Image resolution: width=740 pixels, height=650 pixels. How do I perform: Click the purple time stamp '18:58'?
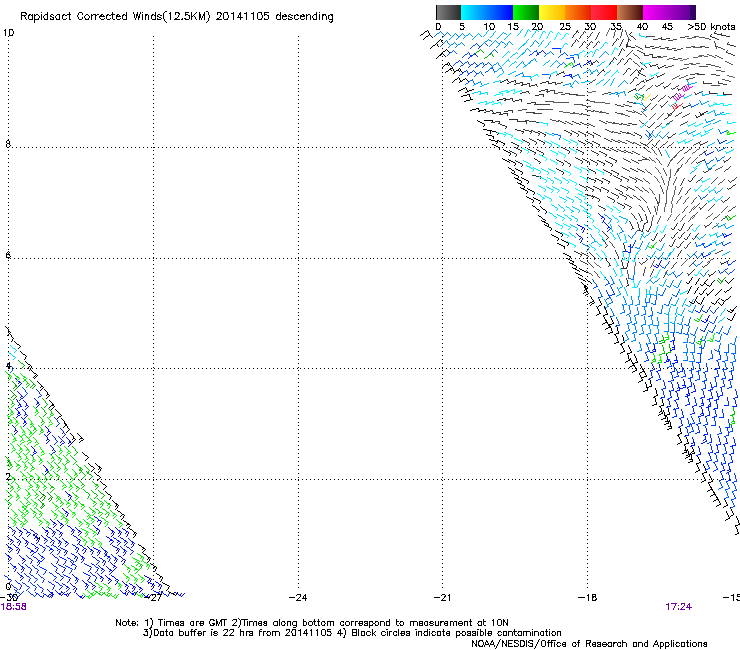pos(14,607)
